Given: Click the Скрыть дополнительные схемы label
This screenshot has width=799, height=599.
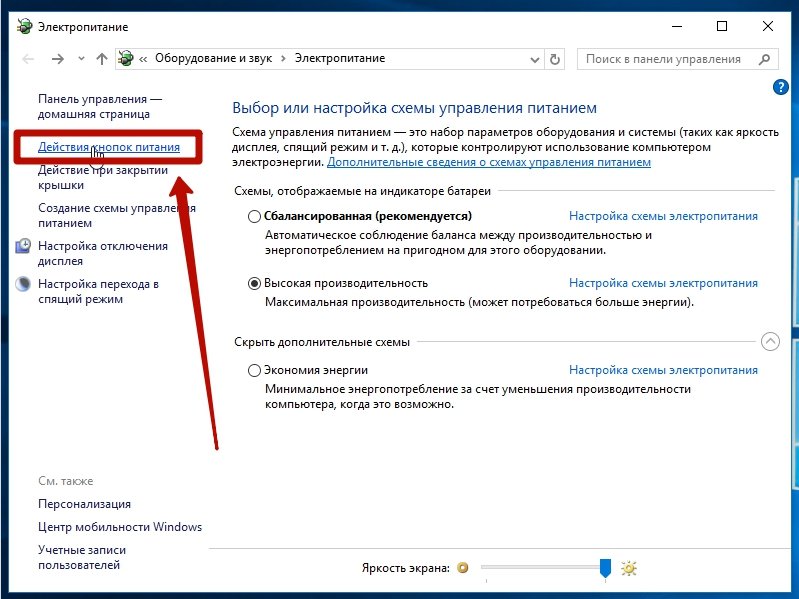Looking at the screenshot, I should (x=322, y=342).
